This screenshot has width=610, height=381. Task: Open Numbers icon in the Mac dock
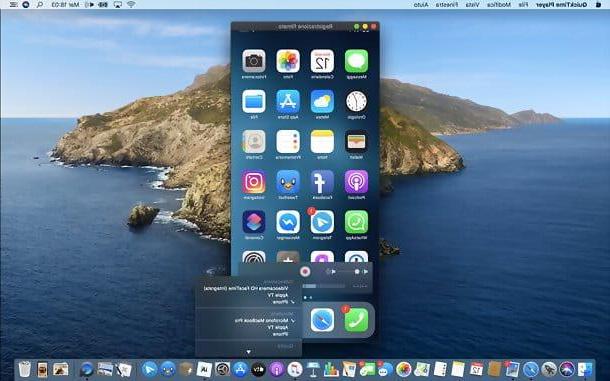pos(331,369)
